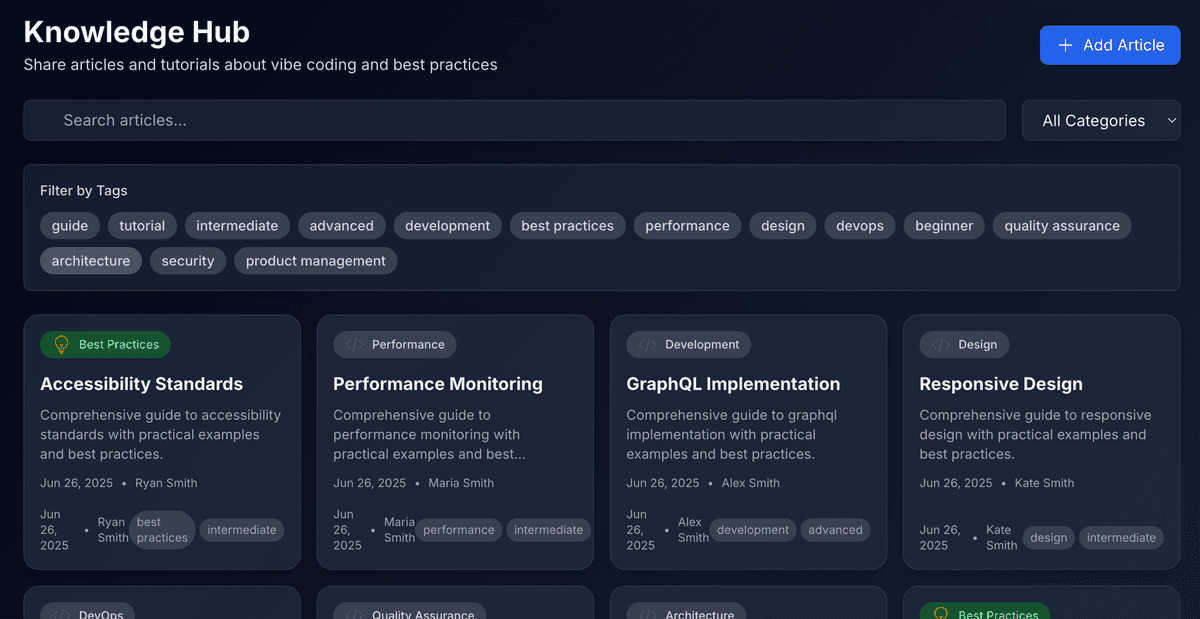
Task: Click advanced tag on GraphQL Implementation card
Action: (835, 530)
